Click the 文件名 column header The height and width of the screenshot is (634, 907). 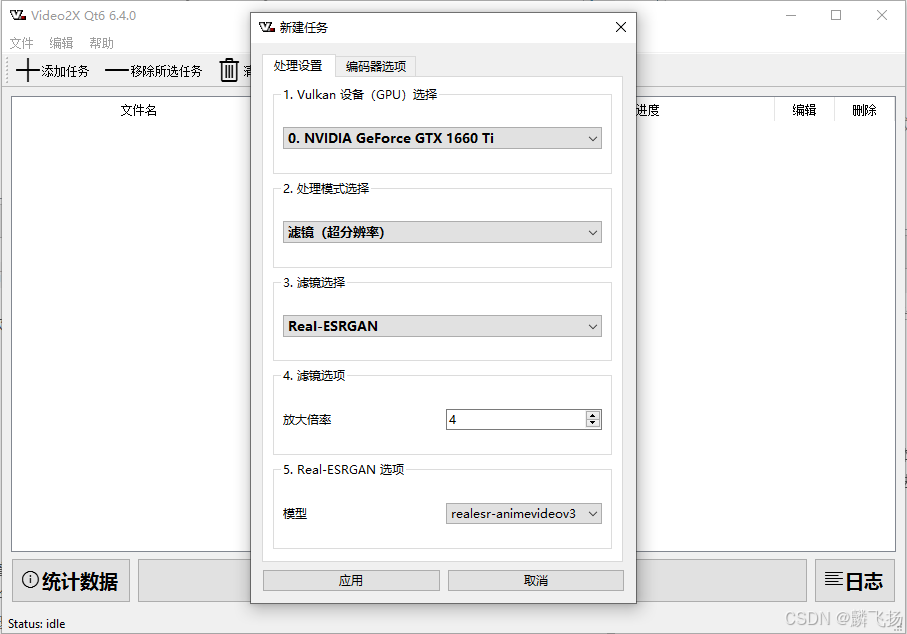pos(138,110)
